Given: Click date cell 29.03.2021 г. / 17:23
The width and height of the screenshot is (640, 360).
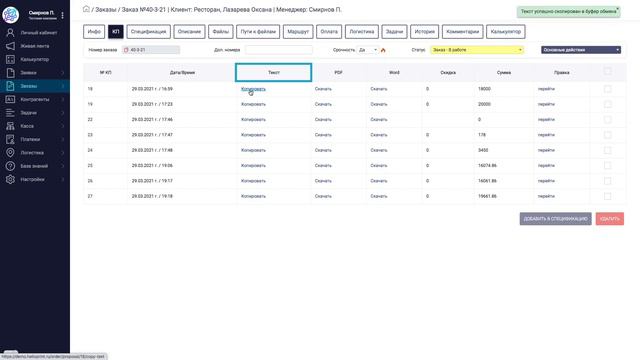Looking at the screenshot, I should click(x=152, y=104).
